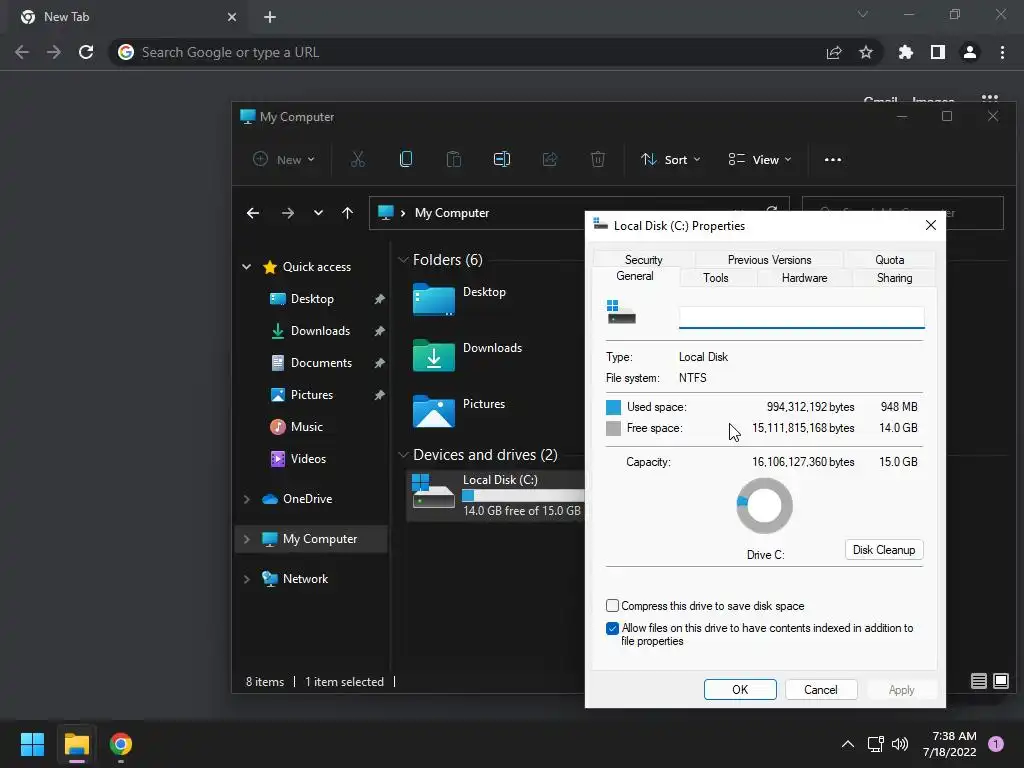Screen dimensions: 1024x768
Task: Click OK in the Properties dialog
Action: (740, 690)
